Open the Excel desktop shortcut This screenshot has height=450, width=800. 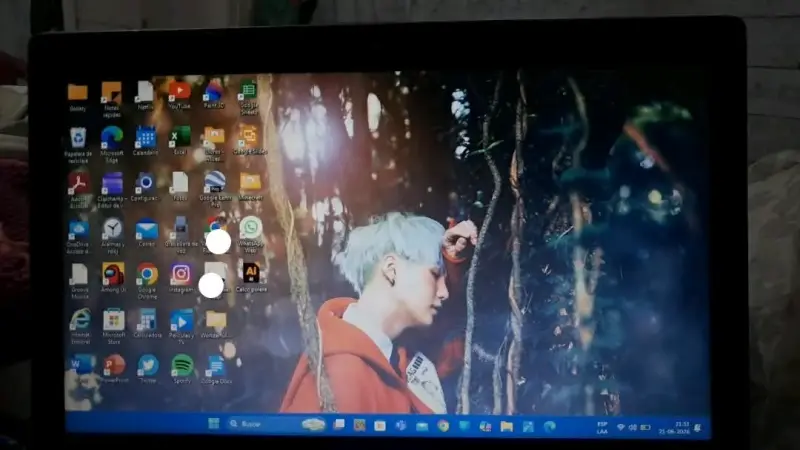(180, 141)
